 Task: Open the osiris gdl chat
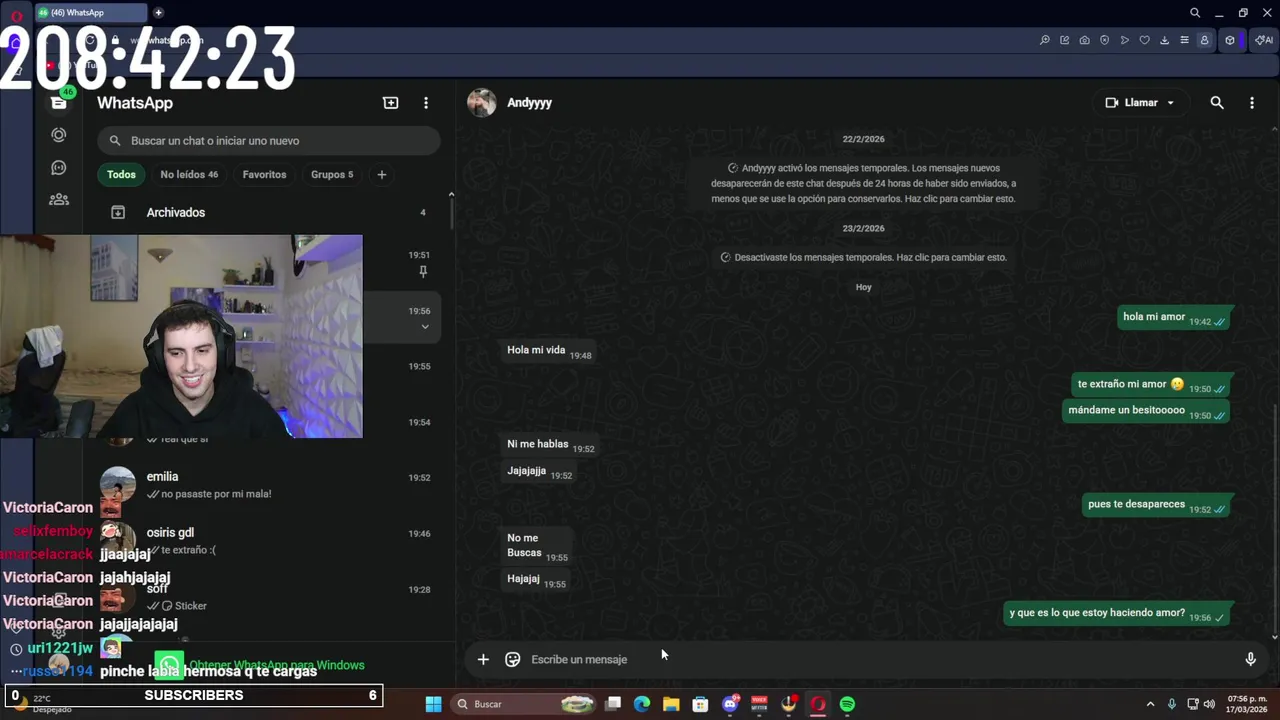pyautogui.click(x=269, y=540)
